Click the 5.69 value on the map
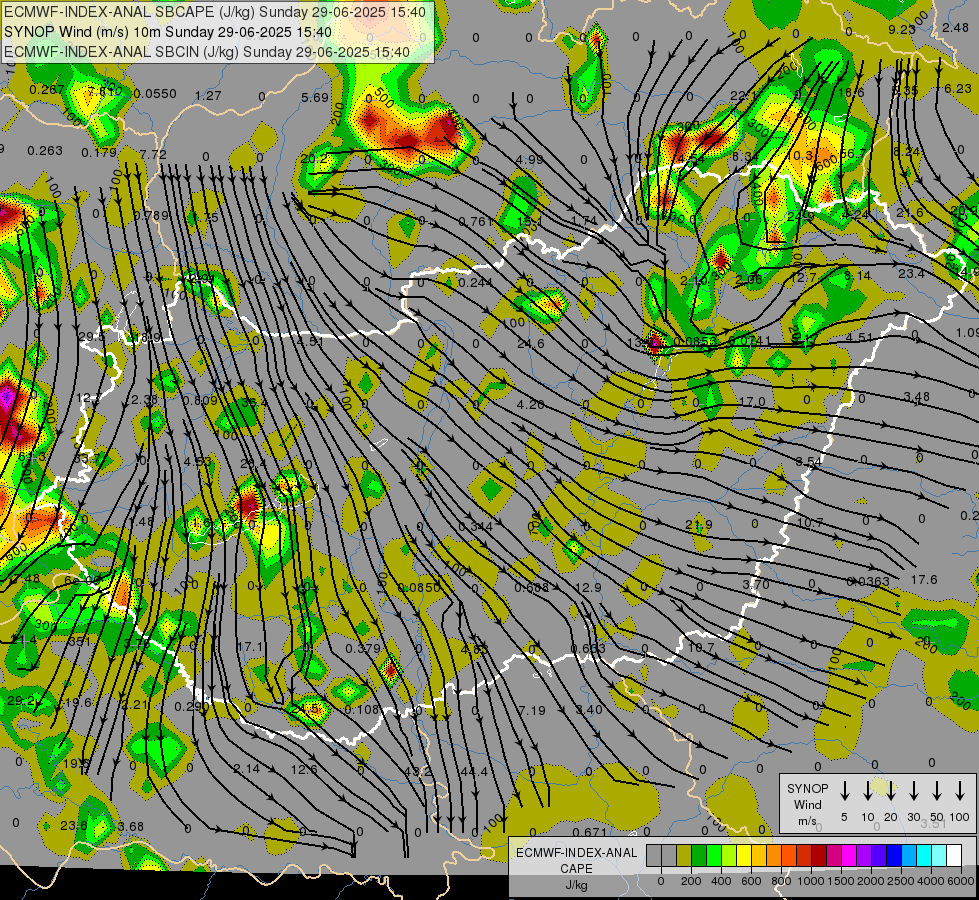Viewport: 979px width, 900px height. (315, 97)
